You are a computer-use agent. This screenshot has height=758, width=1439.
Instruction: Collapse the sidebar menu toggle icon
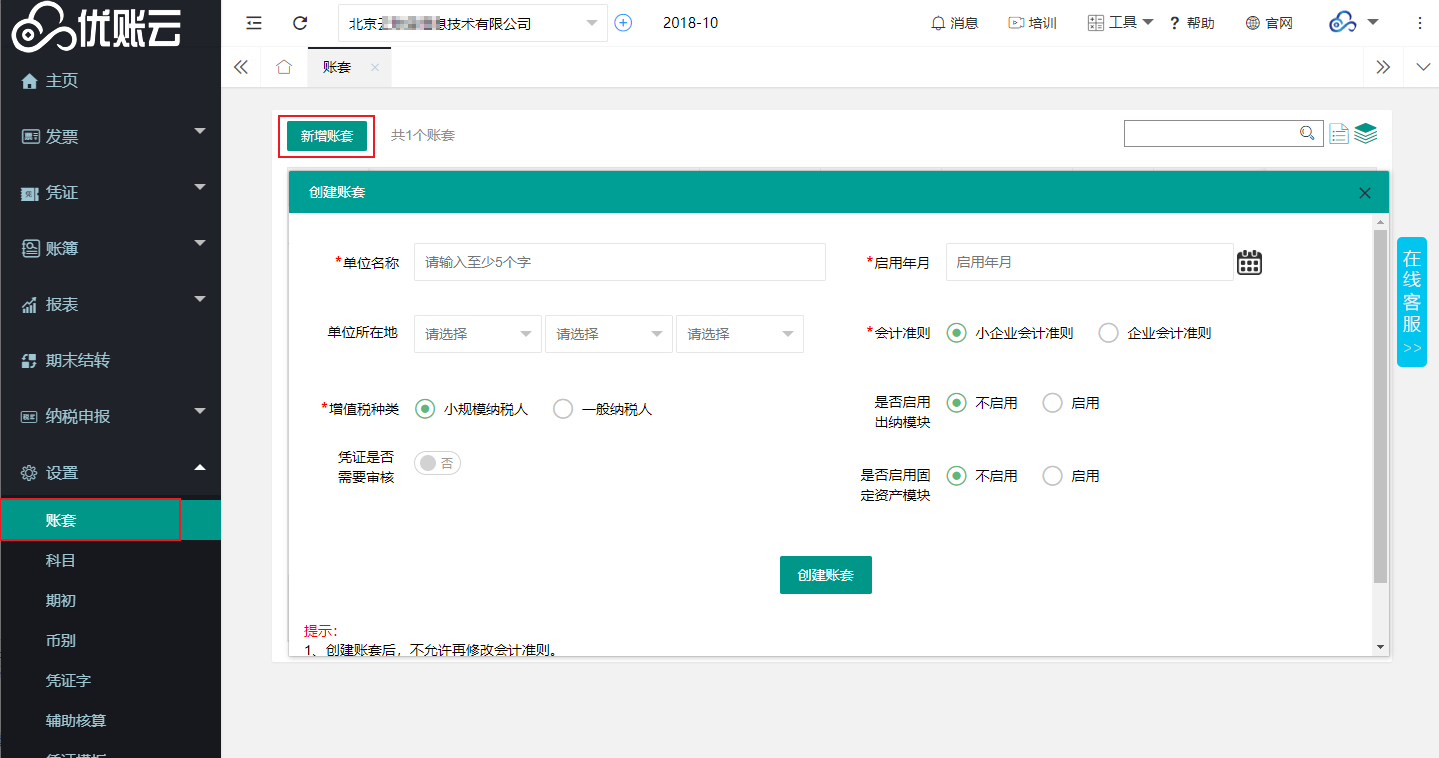254,23
